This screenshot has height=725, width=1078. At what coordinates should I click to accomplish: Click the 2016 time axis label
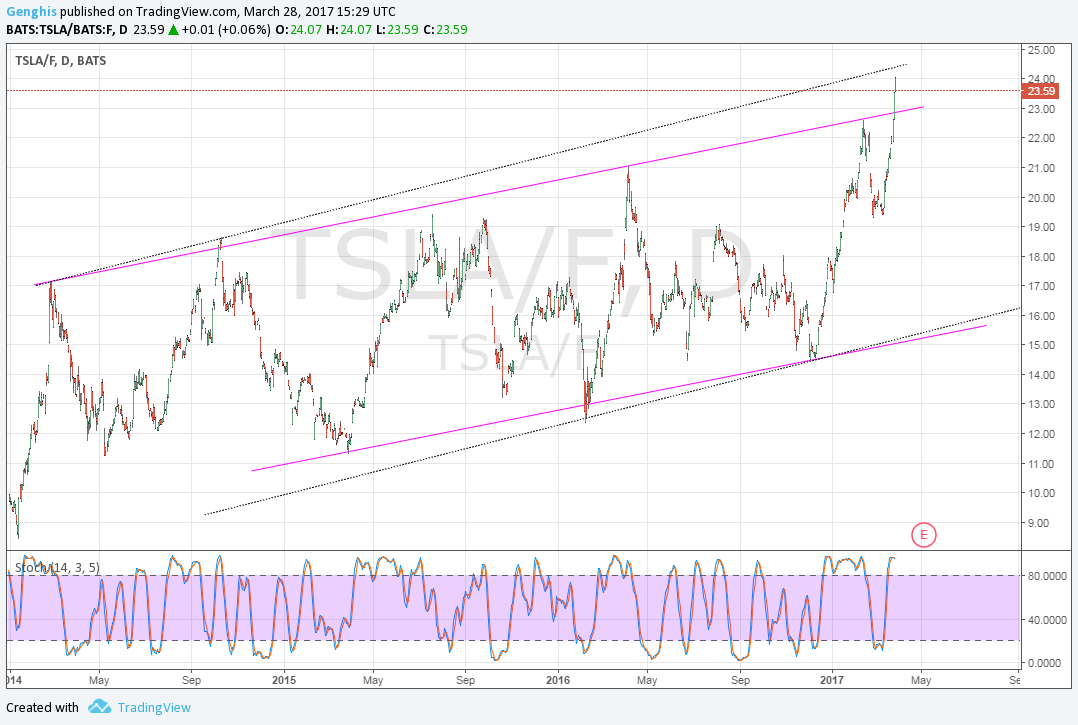tap(558, 680)
